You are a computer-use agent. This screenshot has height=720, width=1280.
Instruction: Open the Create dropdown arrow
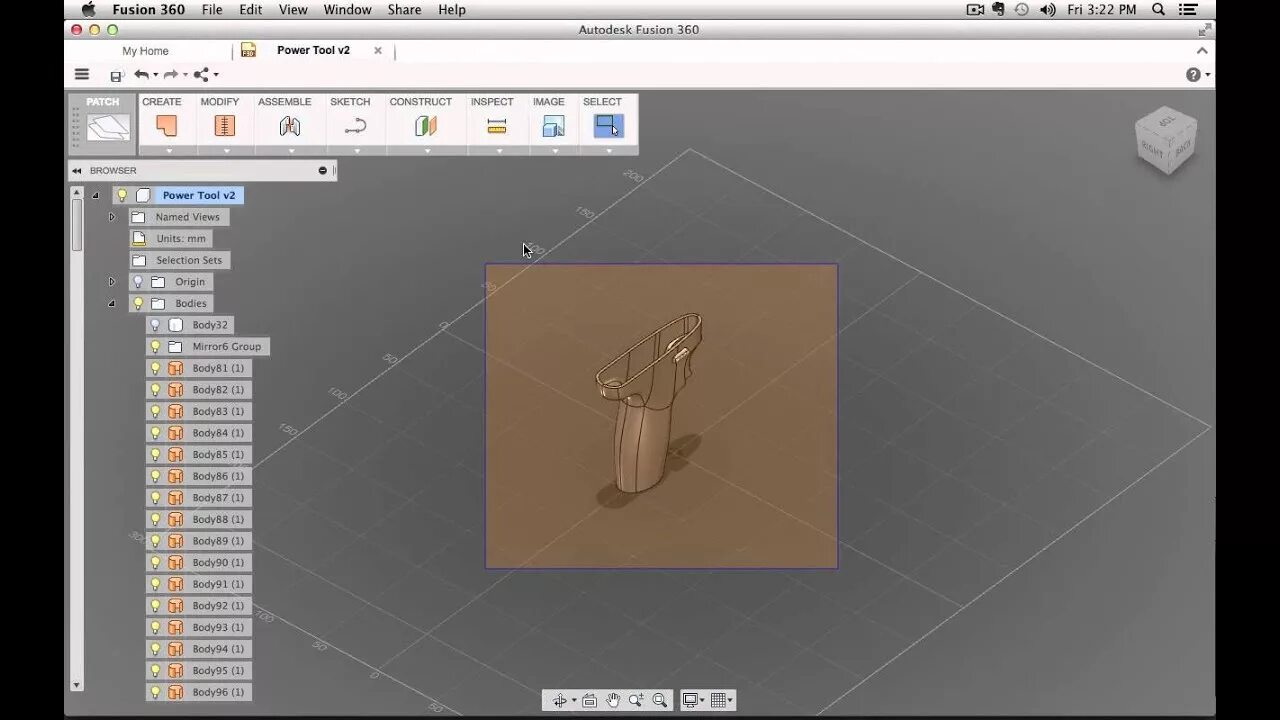[x=168, y=151]
